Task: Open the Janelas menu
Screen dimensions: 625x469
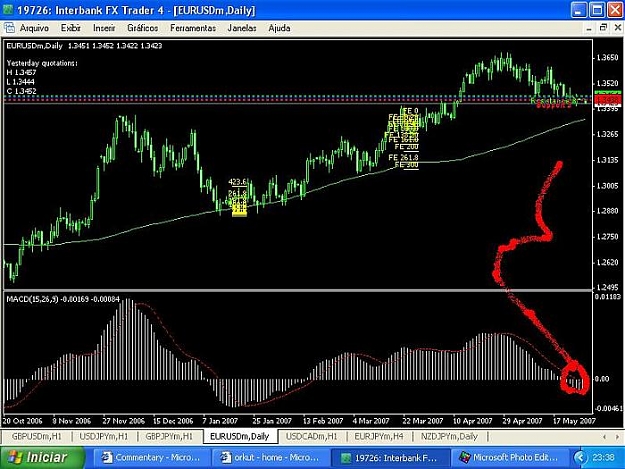Action: tap(242, 28)
